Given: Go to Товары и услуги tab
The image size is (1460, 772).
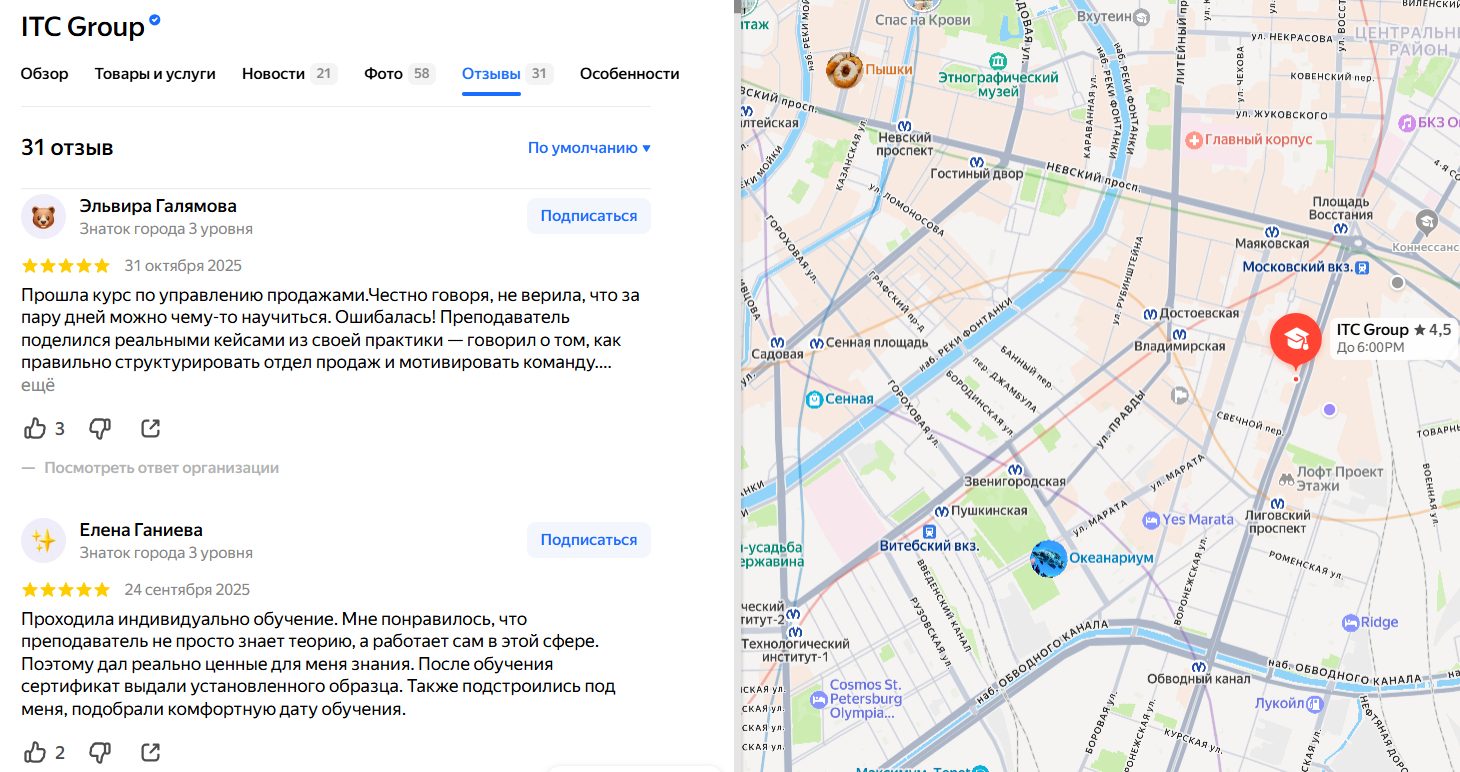Looking at the screenshot, I should click(155, 74).
